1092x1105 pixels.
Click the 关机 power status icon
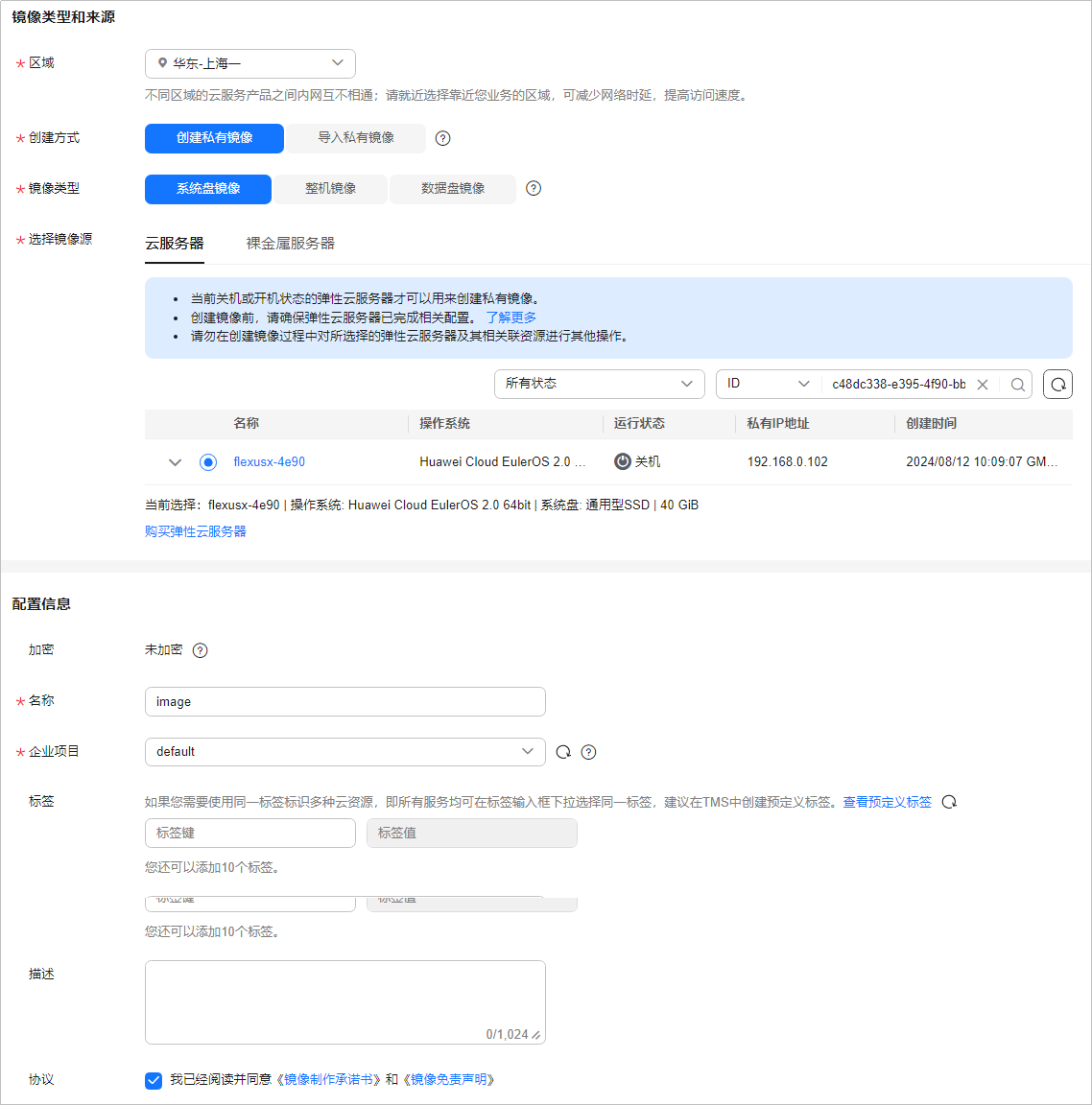tap(623, 461)
